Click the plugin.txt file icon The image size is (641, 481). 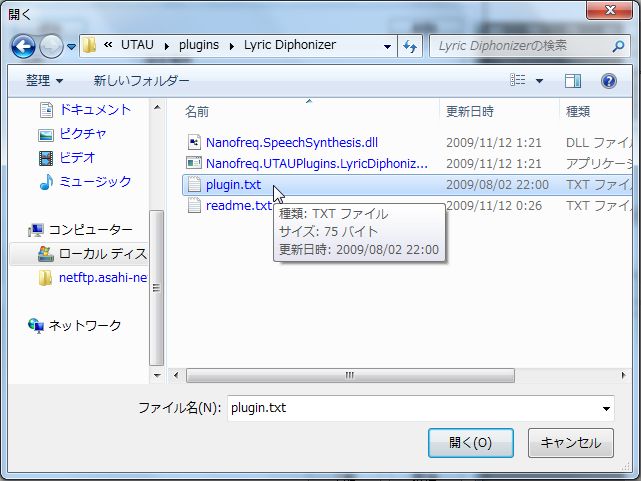coord(194,184)
